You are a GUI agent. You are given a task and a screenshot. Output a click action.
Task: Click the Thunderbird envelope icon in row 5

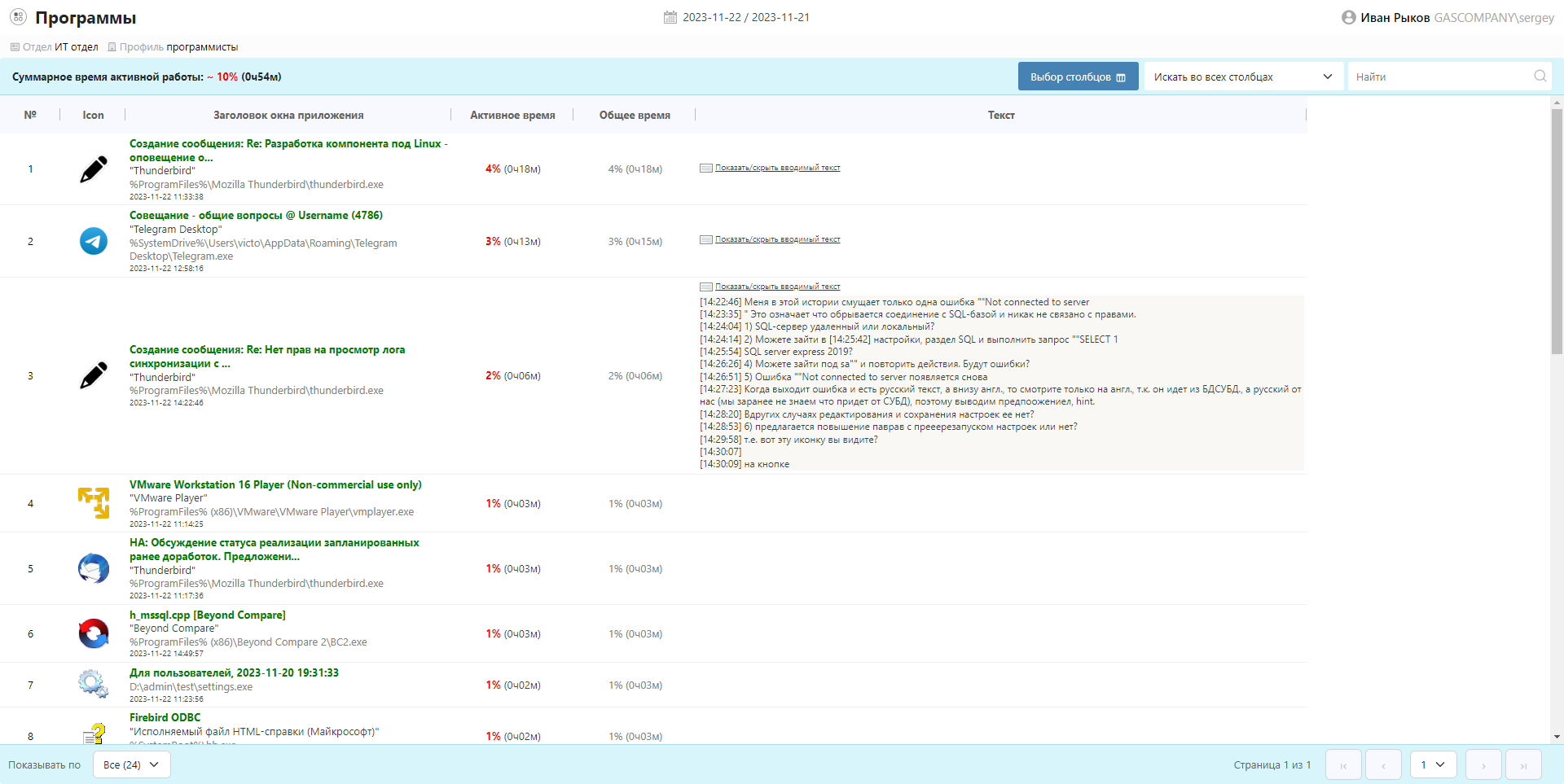tap(94, 568)
